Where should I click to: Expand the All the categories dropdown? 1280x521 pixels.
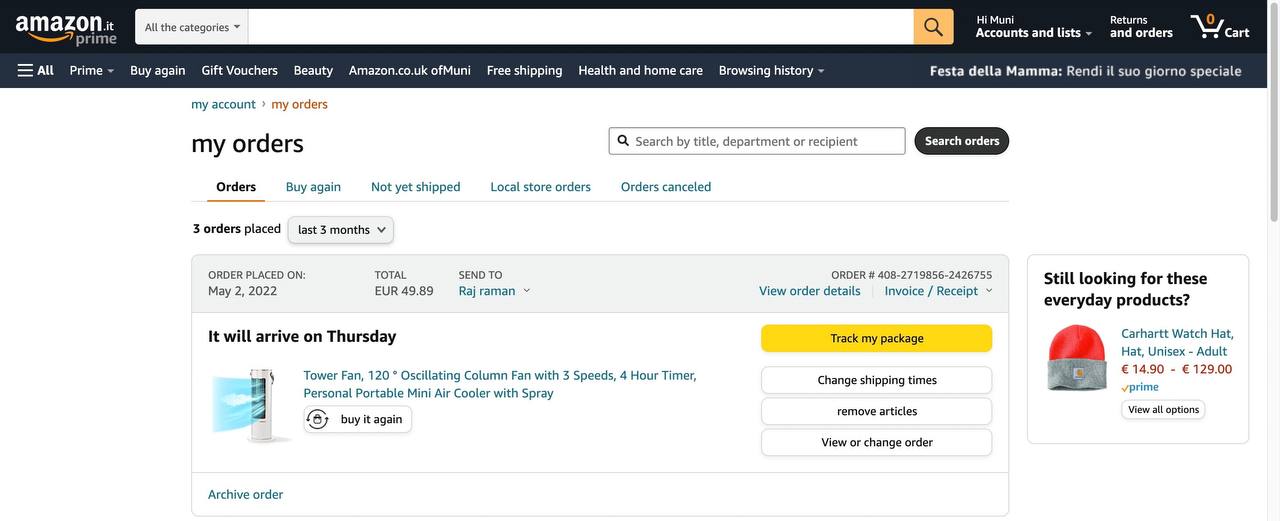coord(192,27)
